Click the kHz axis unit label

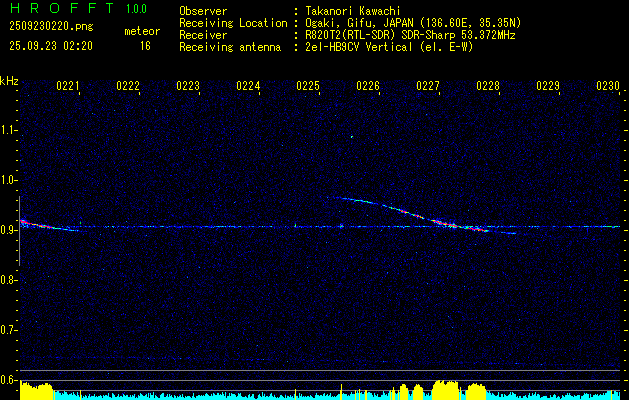click(9, 81)
